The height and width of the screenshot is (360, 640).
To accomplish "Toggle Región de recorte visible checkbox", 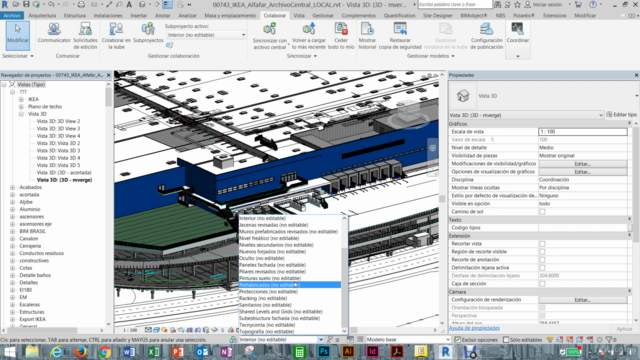I will coord(542,252).
